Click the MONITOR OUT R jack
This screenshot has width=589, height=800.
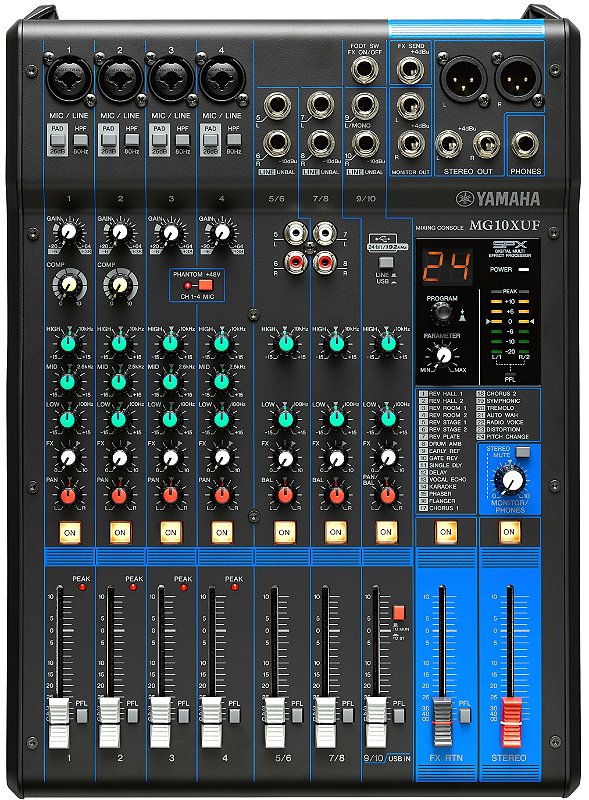410,143
